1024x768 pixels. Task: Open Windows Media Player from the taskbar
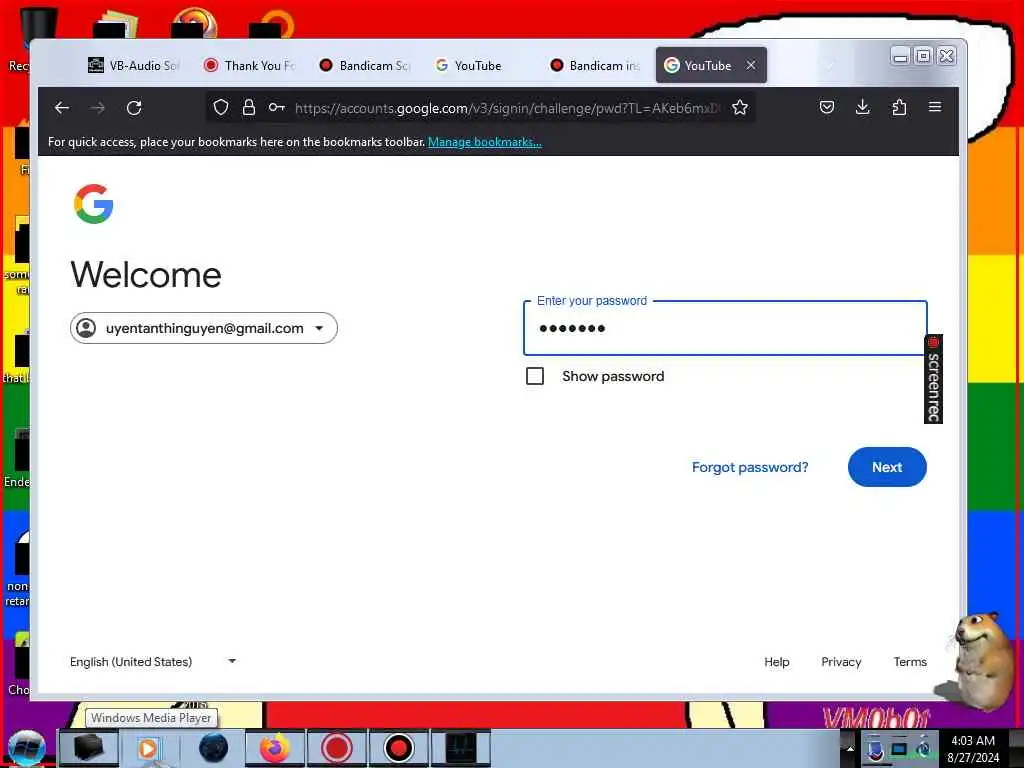(150, 748)
